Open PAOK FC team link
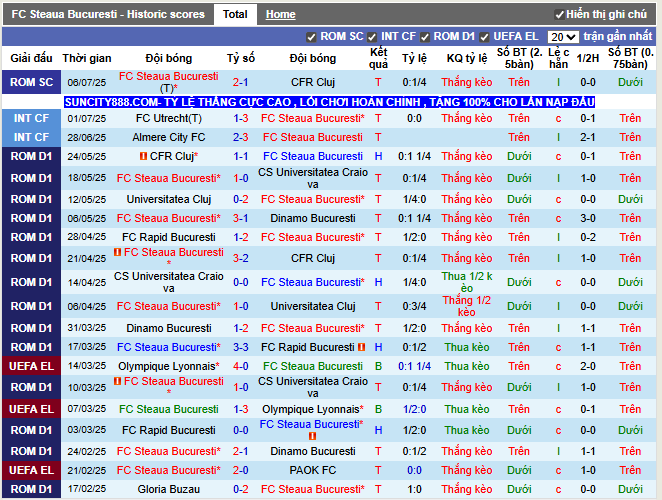Viewport: 662px width, 500px height. [313, 470]
